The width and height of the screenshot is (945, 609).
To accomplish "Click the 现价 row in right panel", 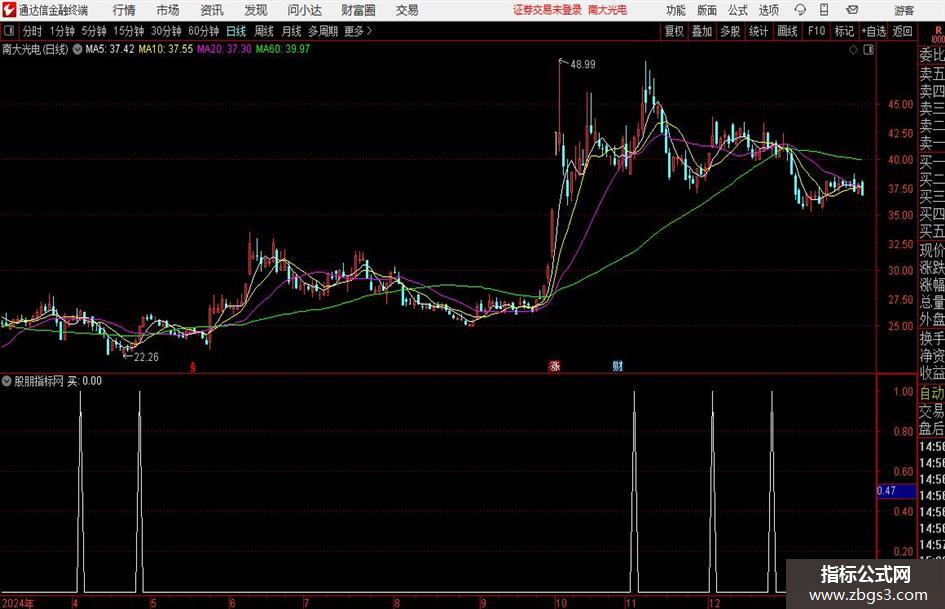I will click(932, 250).
